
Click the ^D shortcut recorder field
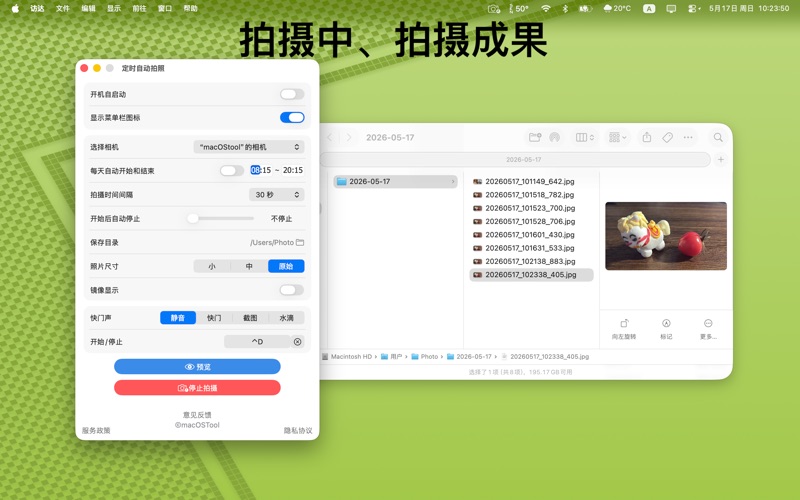257,341
